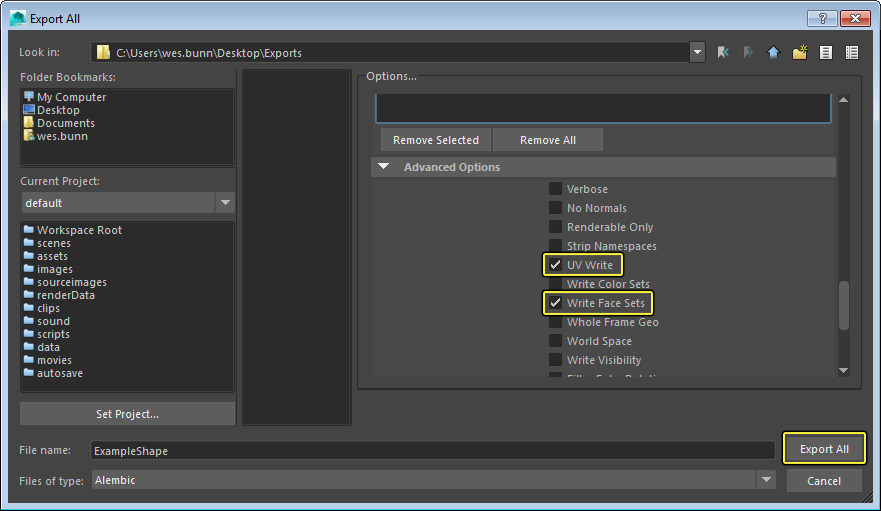Click the back navigation arrow icon

[722, 52]
